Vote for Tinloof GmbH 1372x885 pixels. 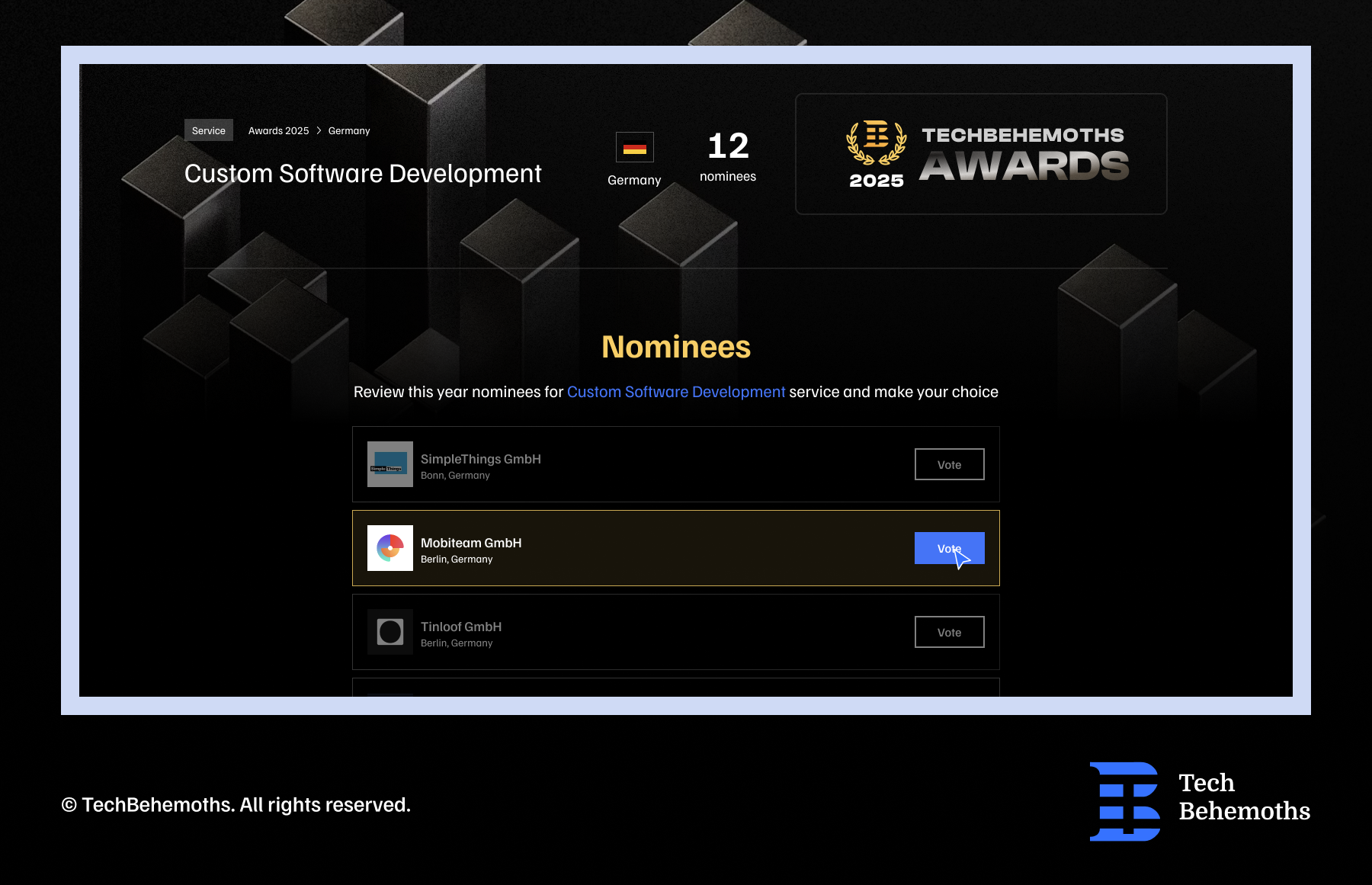pos(949,632)
